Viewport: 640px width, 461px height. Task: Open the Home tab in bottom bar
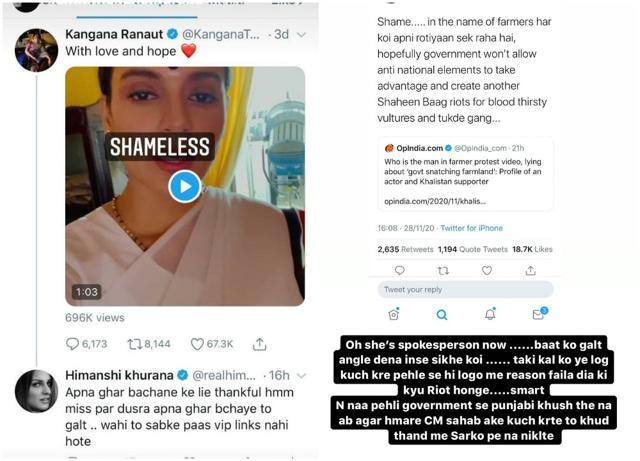393,314
